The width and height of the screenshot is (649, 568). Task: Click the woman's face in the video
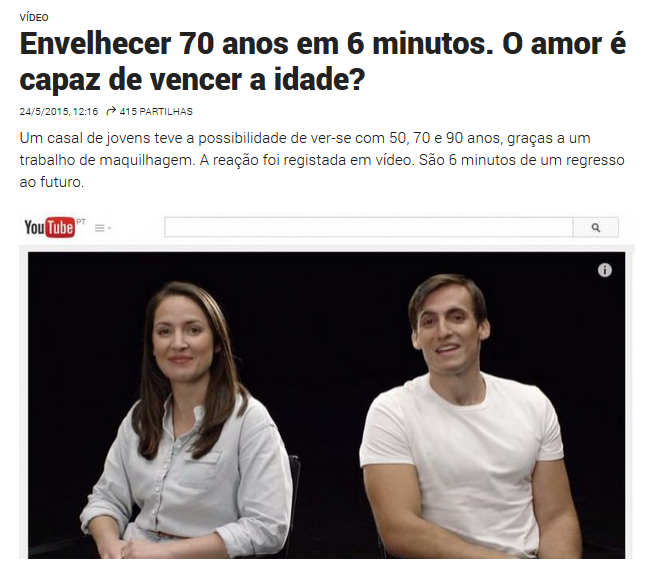pos(180,336)
